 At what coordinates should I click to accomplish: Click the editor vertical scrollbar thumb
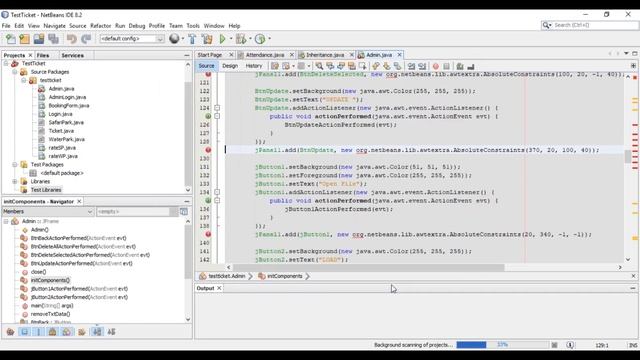click(628, 156)
